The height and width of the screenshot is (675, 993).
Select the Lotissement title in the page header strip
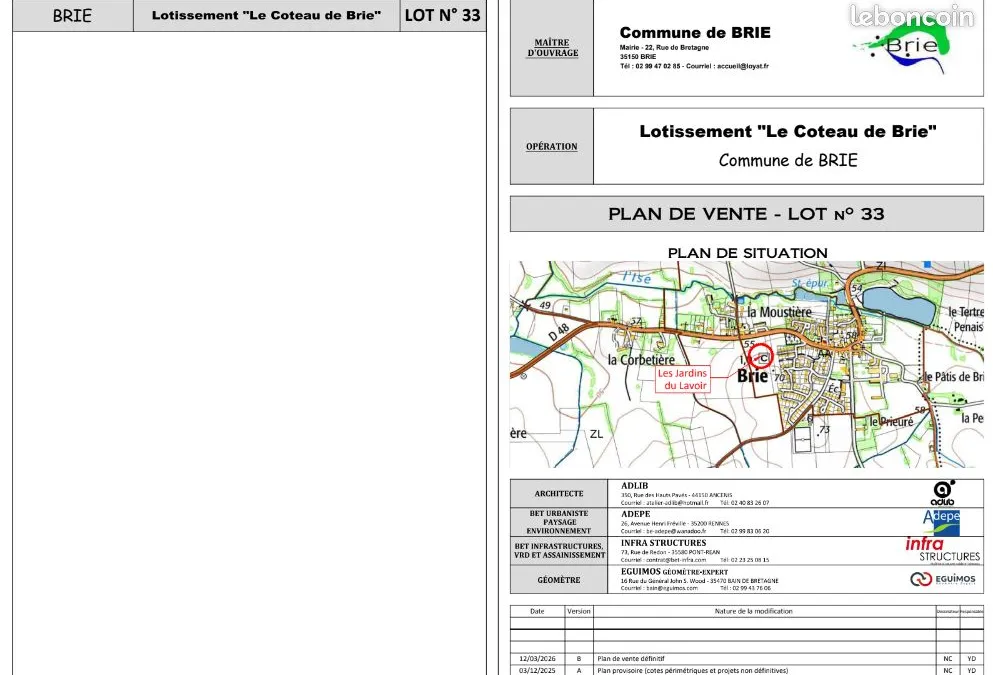click(267, 15)
